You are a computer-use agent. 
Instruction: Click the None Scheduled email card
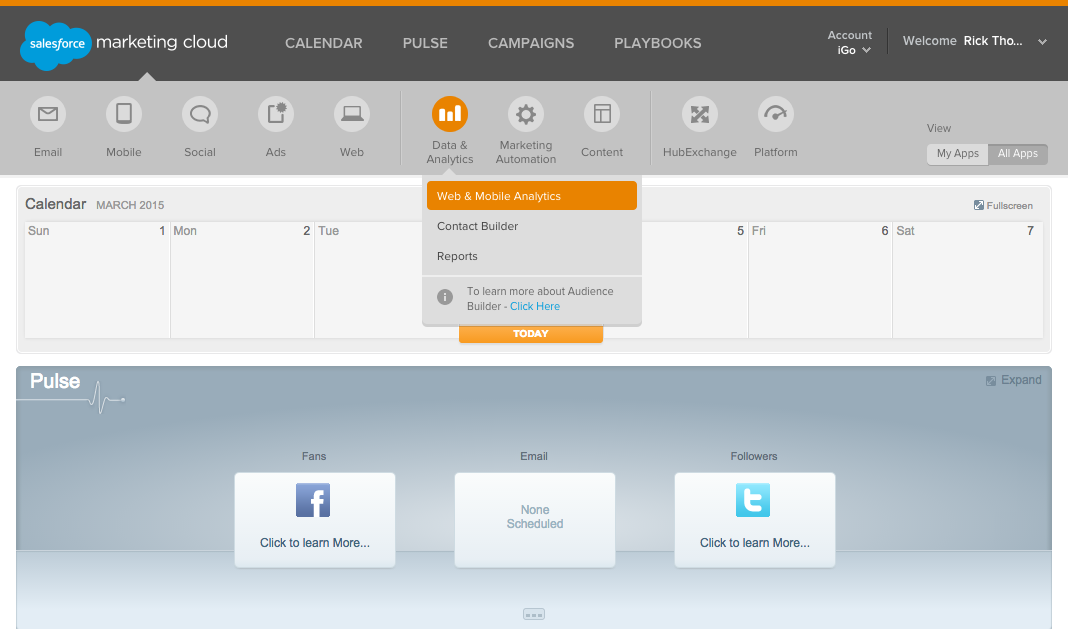535,520
